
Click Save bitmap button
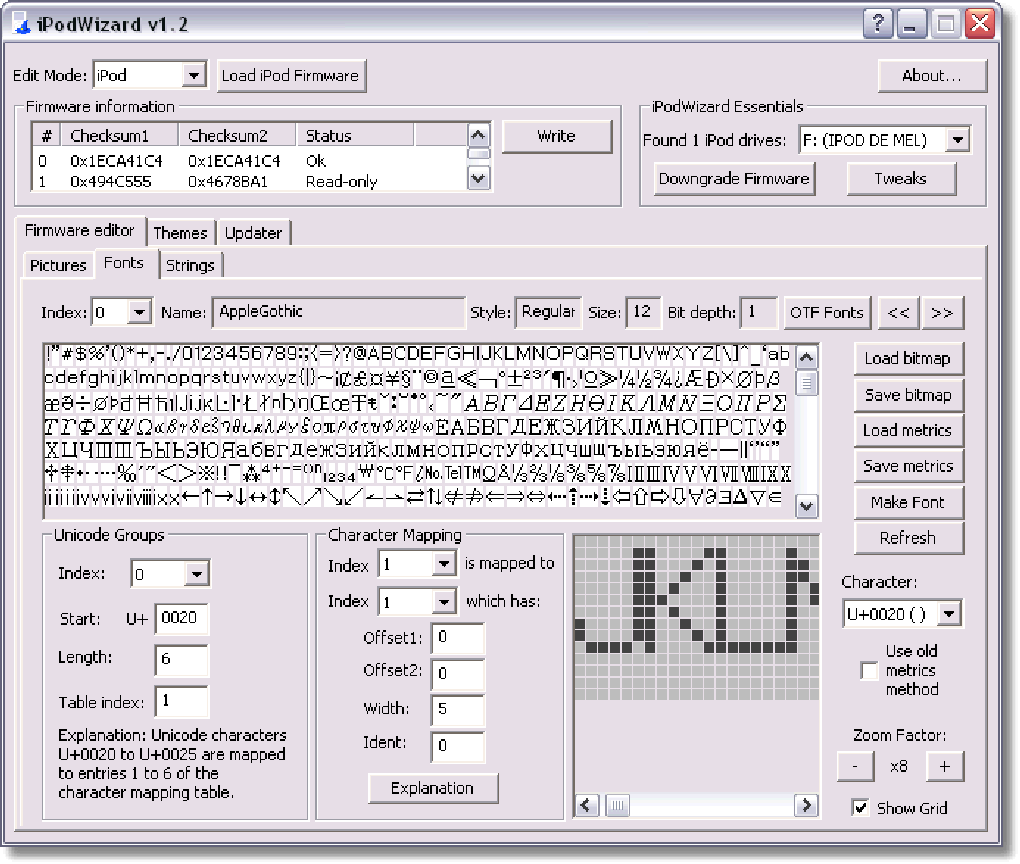pos(908,395)
